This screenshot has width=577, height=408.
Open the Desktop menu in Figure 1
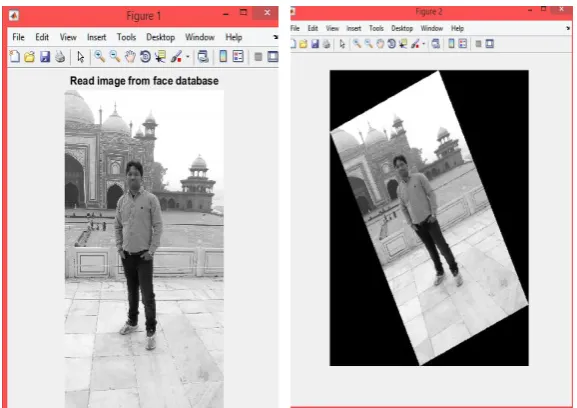click(160, 37)
